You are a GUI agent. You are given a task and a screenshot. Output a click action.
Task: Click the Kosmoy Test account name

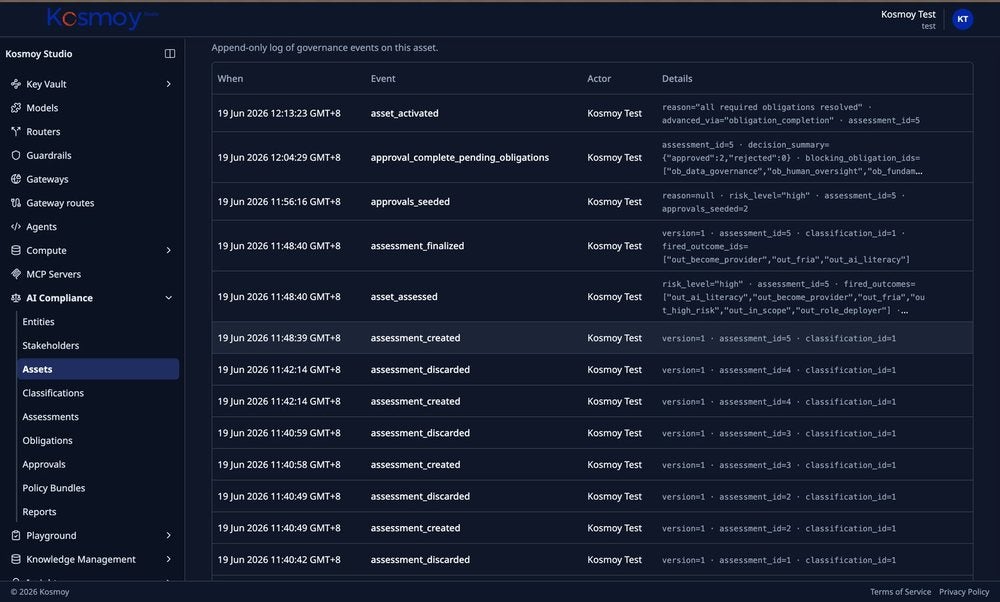point(908,14)
